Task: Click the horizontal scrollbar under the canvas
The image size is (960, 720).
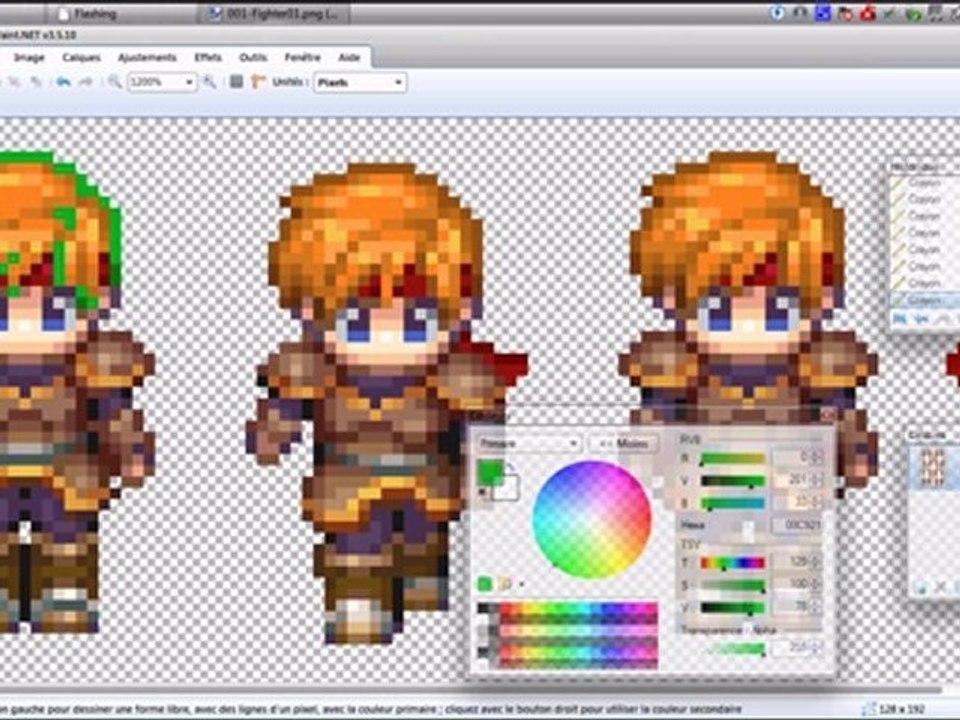Action: pos(470,691)
